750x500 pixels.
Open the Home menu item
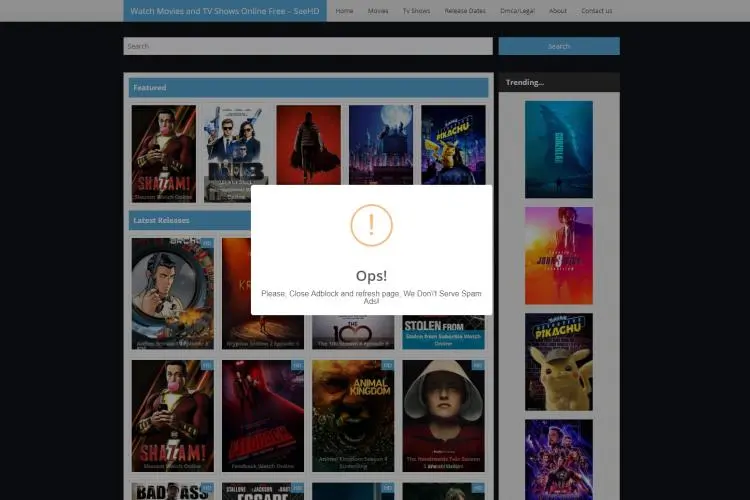(344, 11)
